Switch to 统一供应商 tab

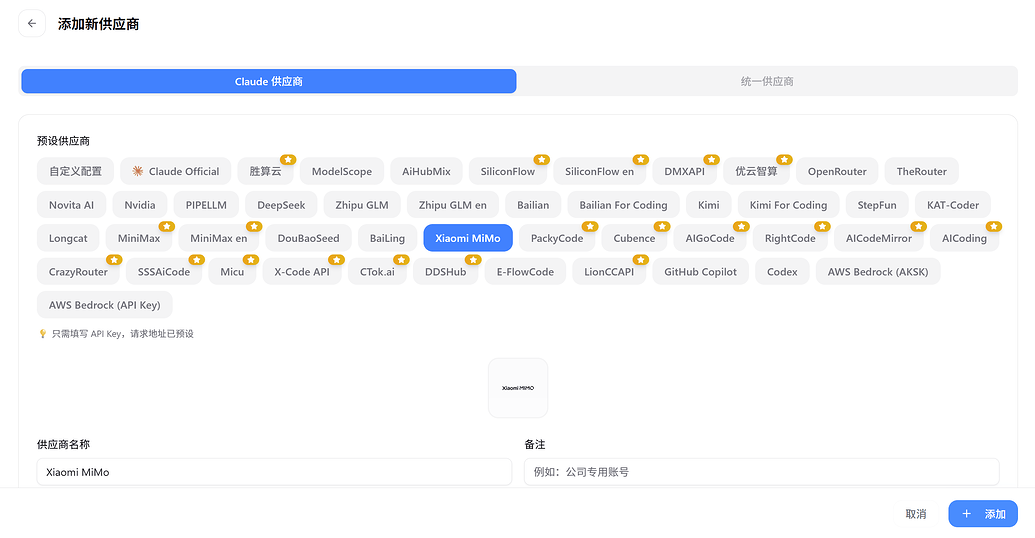coord(766,81)
